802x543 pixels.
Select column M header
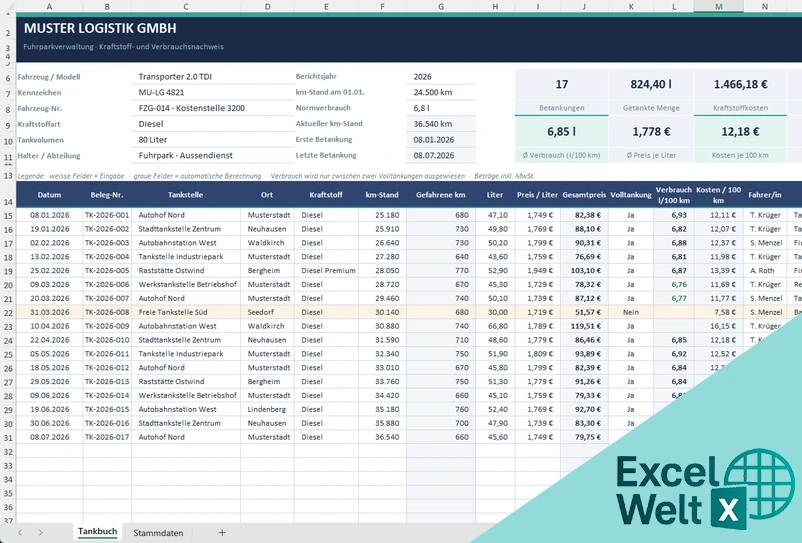point(719,6)
